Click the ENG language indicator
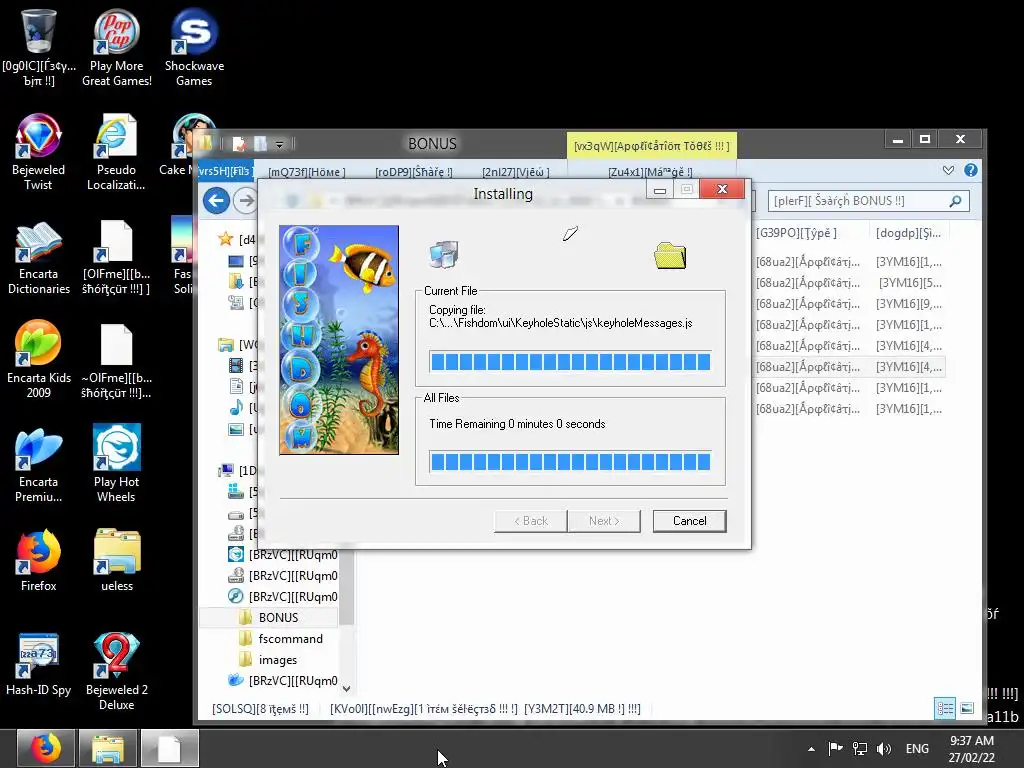Viewport: 1024px width, 768px height. 917,748
